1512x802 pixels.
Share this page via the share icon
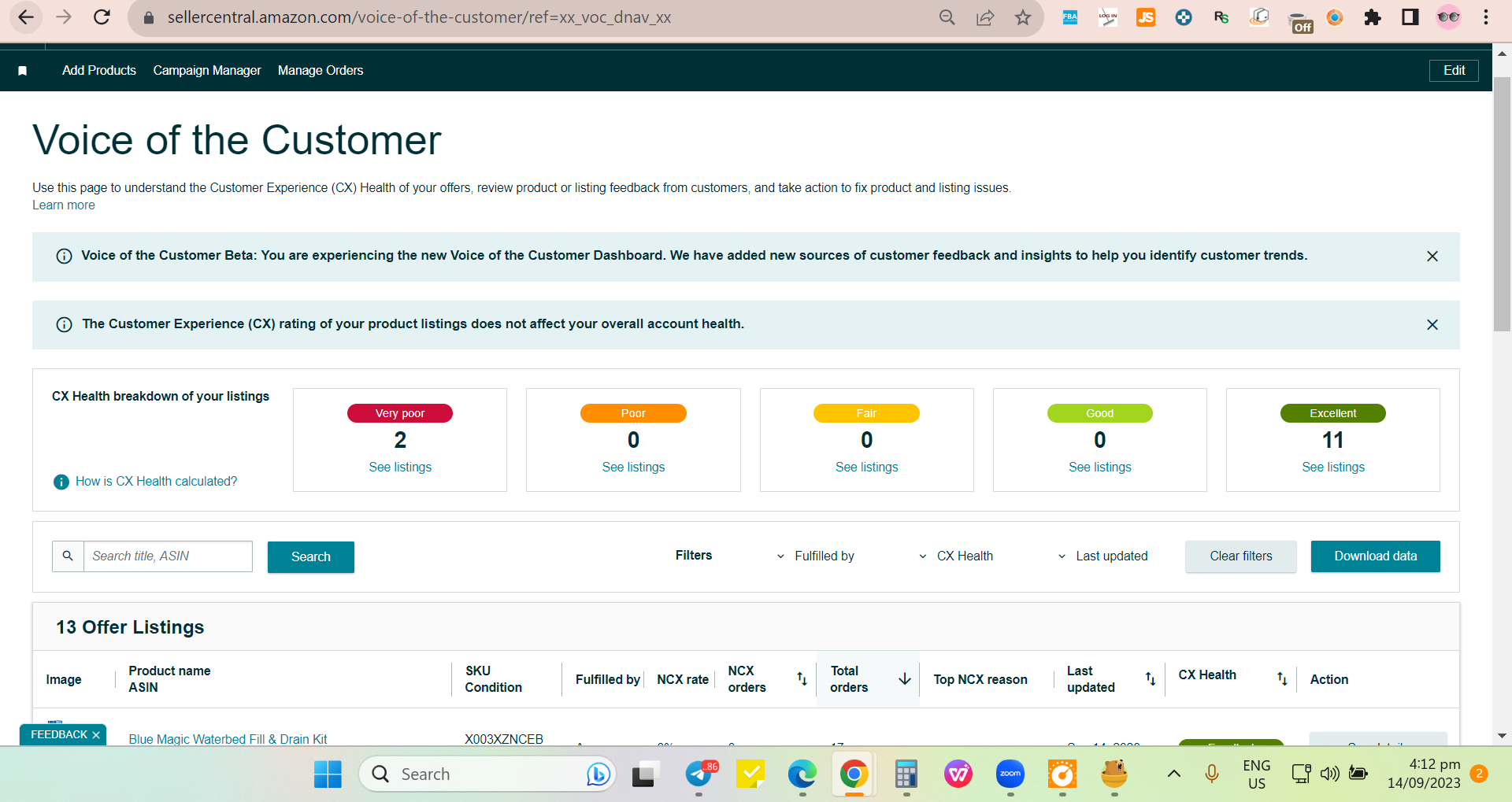985,17
